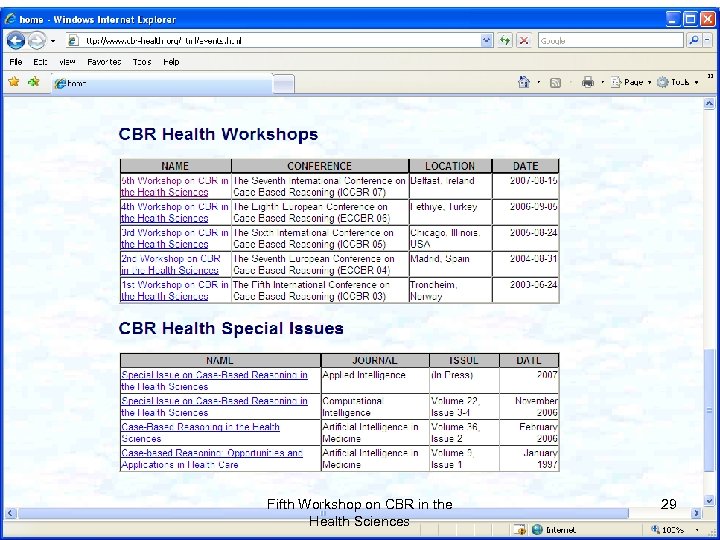Click the Fethiye, Turkey location cell
720x540 pixels.
point(450,212)
